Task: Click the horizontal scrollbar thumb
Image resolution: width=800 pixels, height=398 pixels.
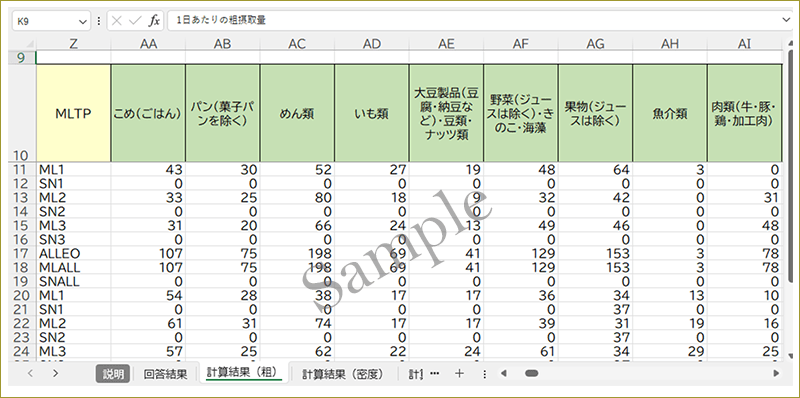Action: point(532,374)
